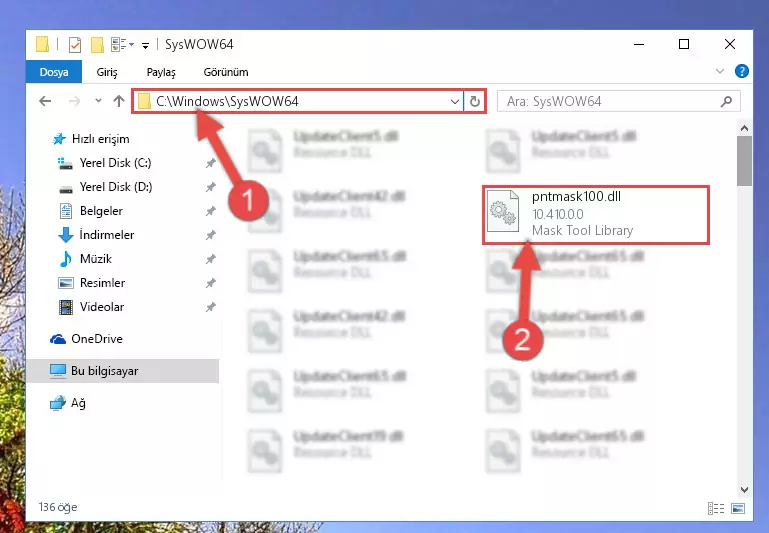Go up one folder level
The width and height of the screenshot is (769, 533).
click(119, 101)
